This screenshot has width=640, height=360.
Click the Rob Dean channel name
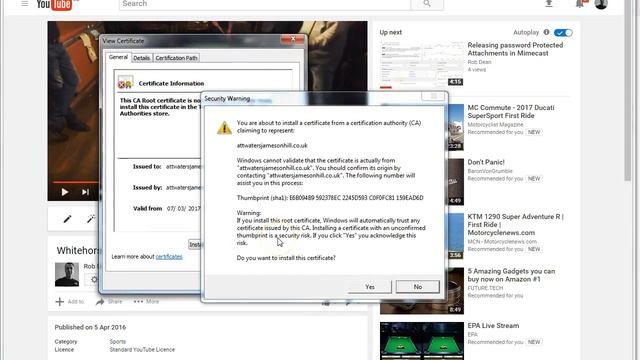pos(479,62)
